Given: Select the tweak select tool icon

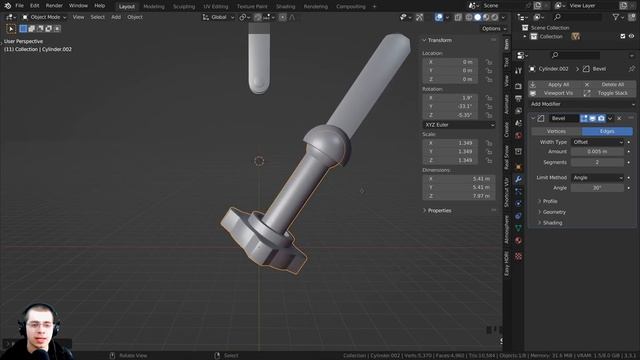Looking at the screenshot, I should click(x=11, y=29).
